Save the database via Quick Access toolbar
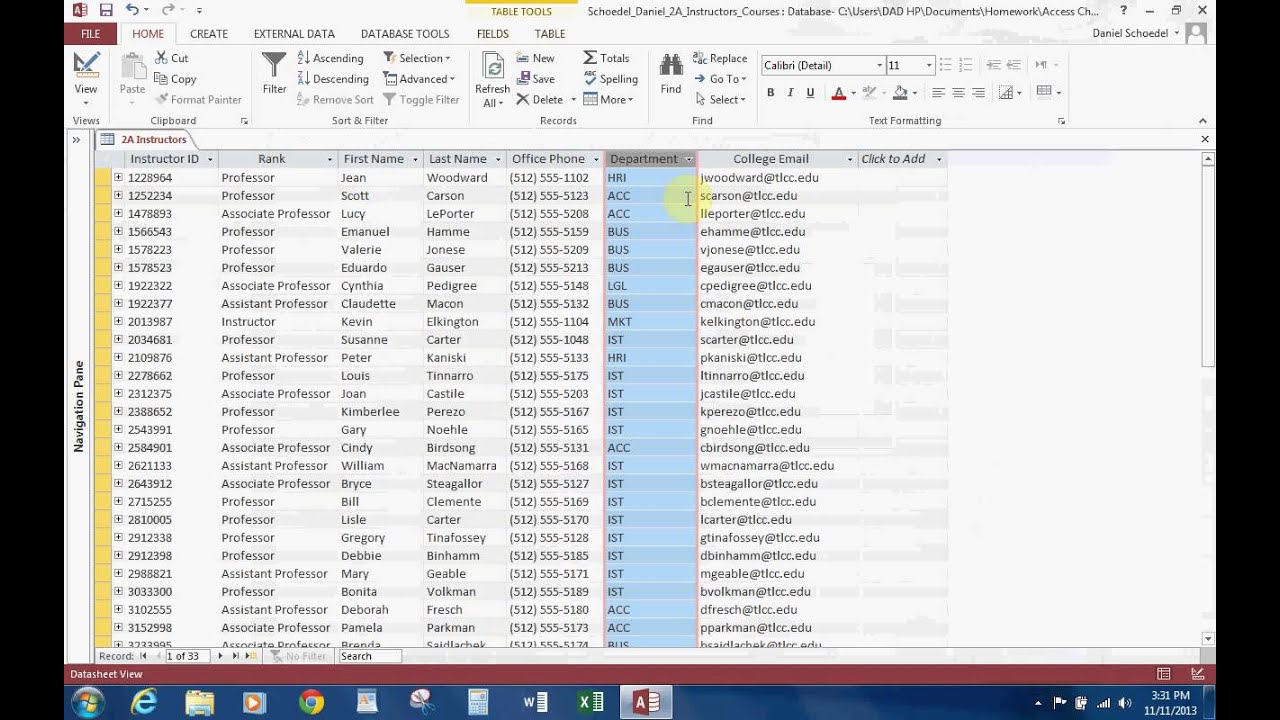Viewport: 1280px width, 720px height. (106, 10)
